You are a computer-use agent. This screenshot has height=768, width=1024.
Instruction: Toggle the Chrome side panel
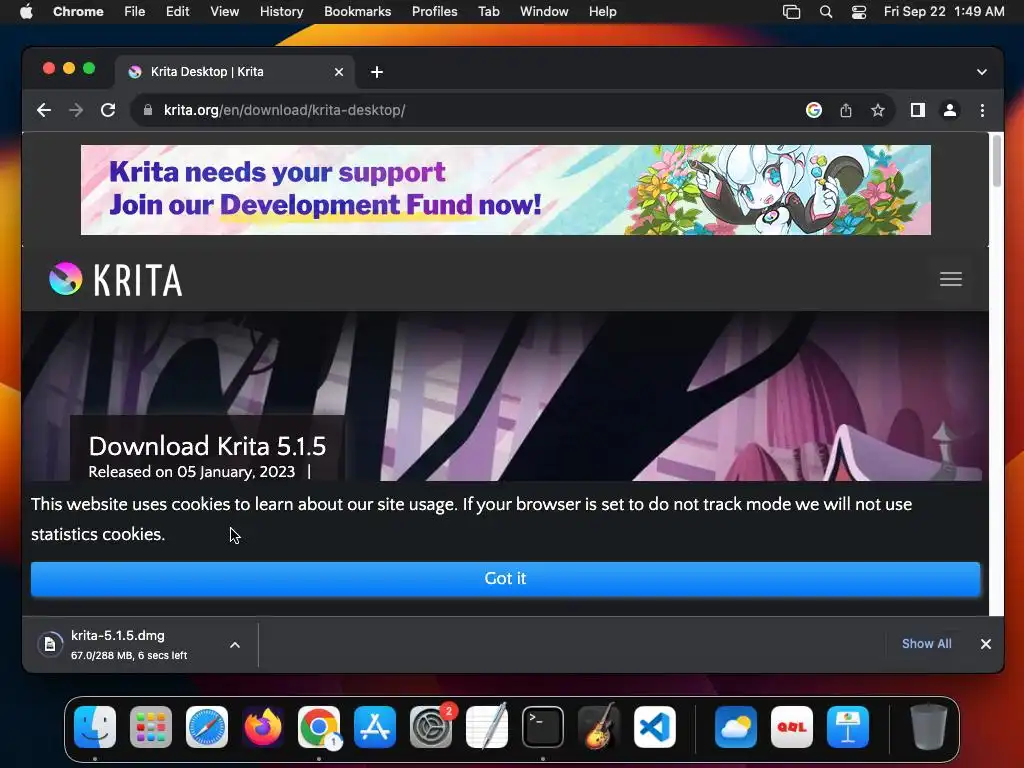pos(918,110)
